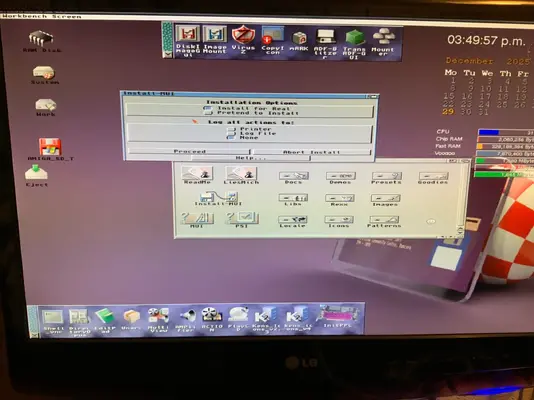The width and height of the screenshot is (534, 400).
Task: Click the Eject desktop icon
Action: point(36,175)
